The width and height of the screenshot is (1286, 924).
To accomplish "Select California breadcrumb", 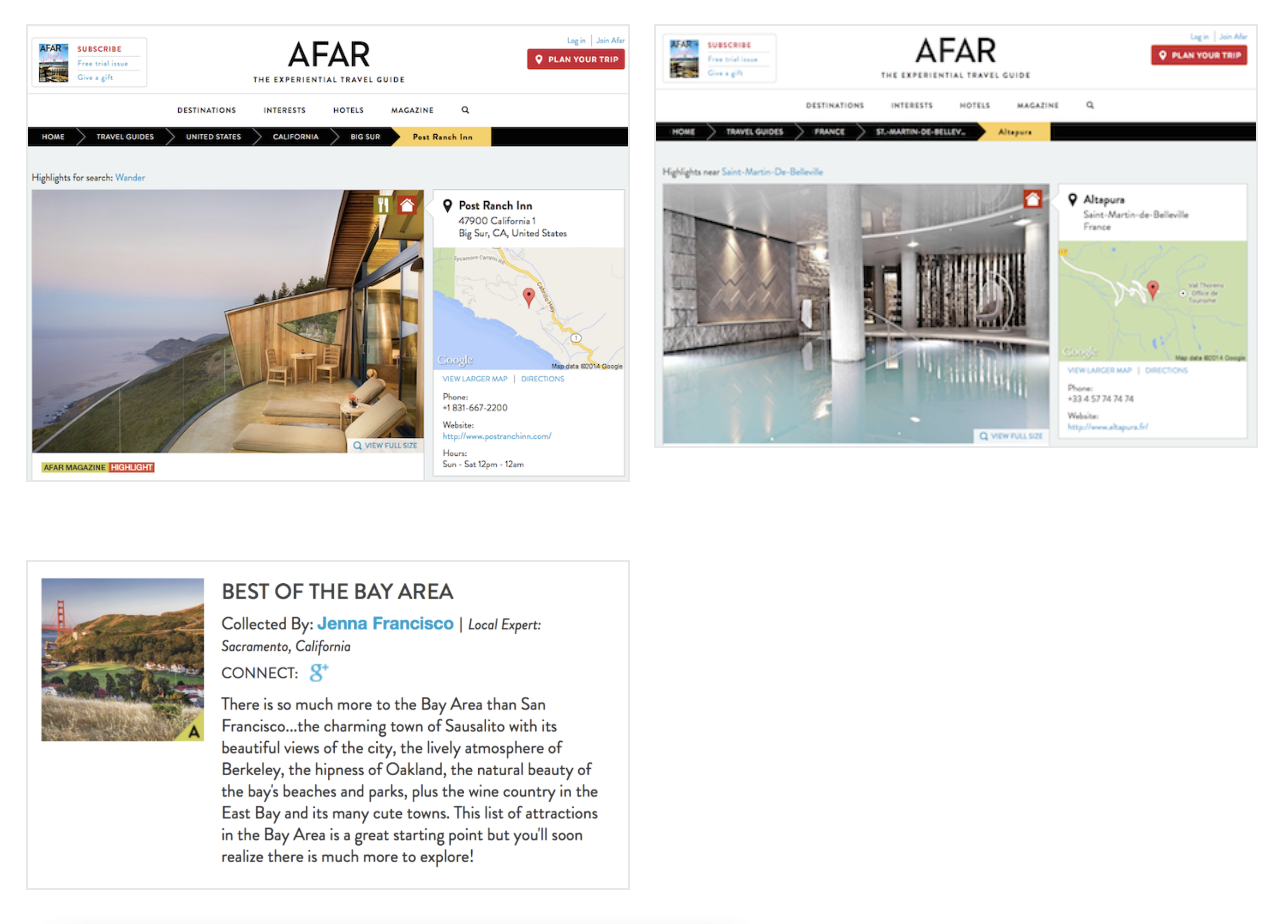I will (x=296, y=137).
